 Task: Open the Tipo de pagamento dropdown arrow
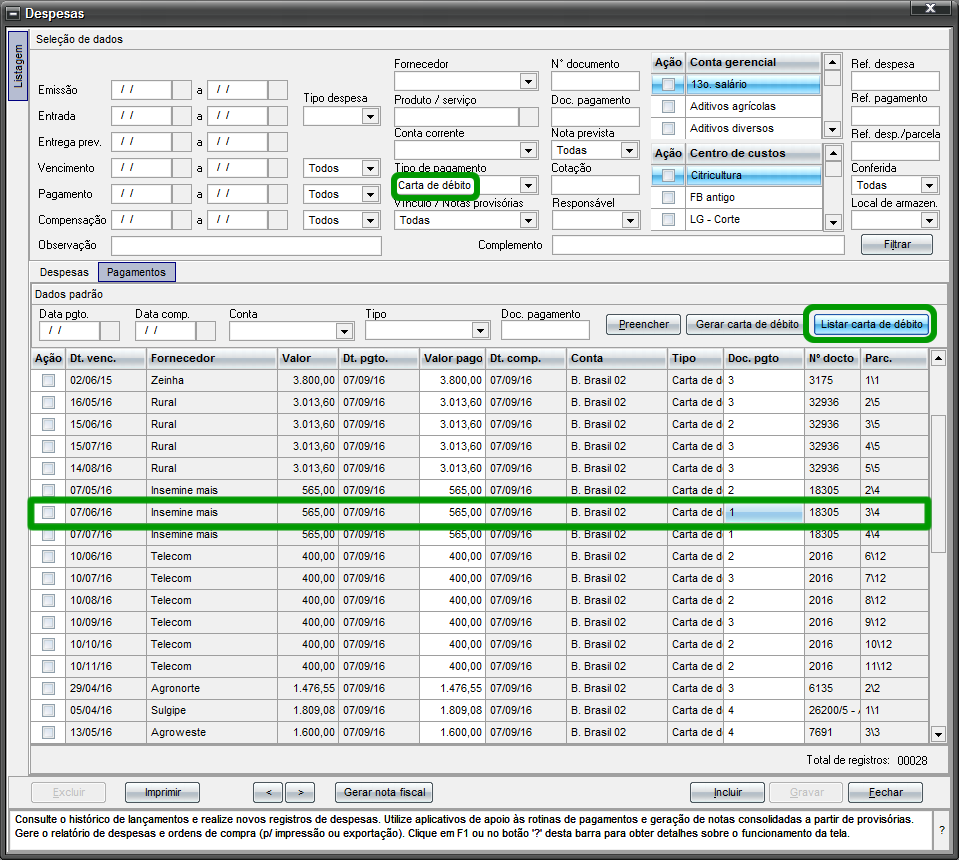(528, 185)
